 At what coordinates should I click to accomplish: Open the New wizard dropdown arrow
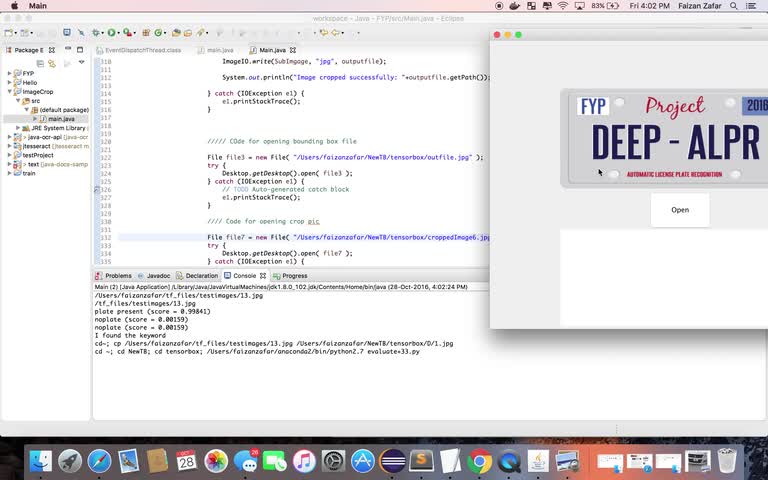(16, 33)
